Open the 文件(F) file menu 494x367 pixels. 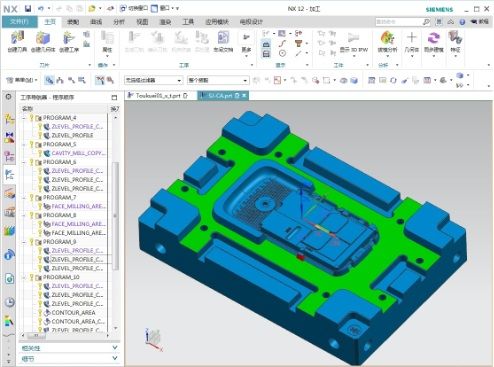19,22
